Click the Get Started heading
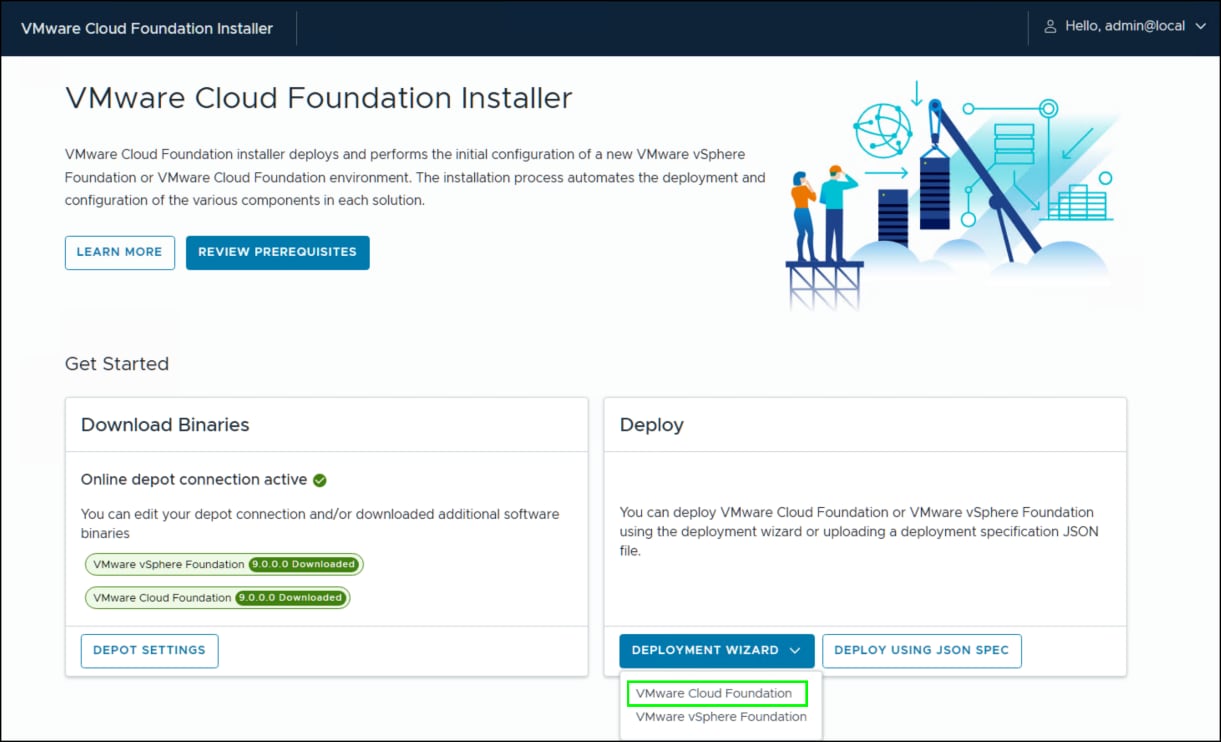 click(117, 364)
